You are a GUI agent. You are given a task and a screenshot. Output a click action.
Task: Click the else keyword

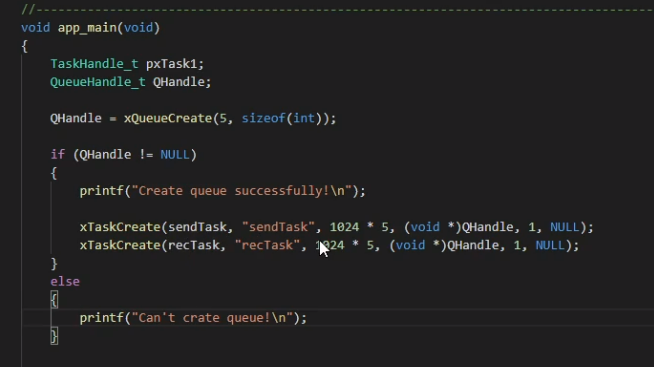point(65,282)
